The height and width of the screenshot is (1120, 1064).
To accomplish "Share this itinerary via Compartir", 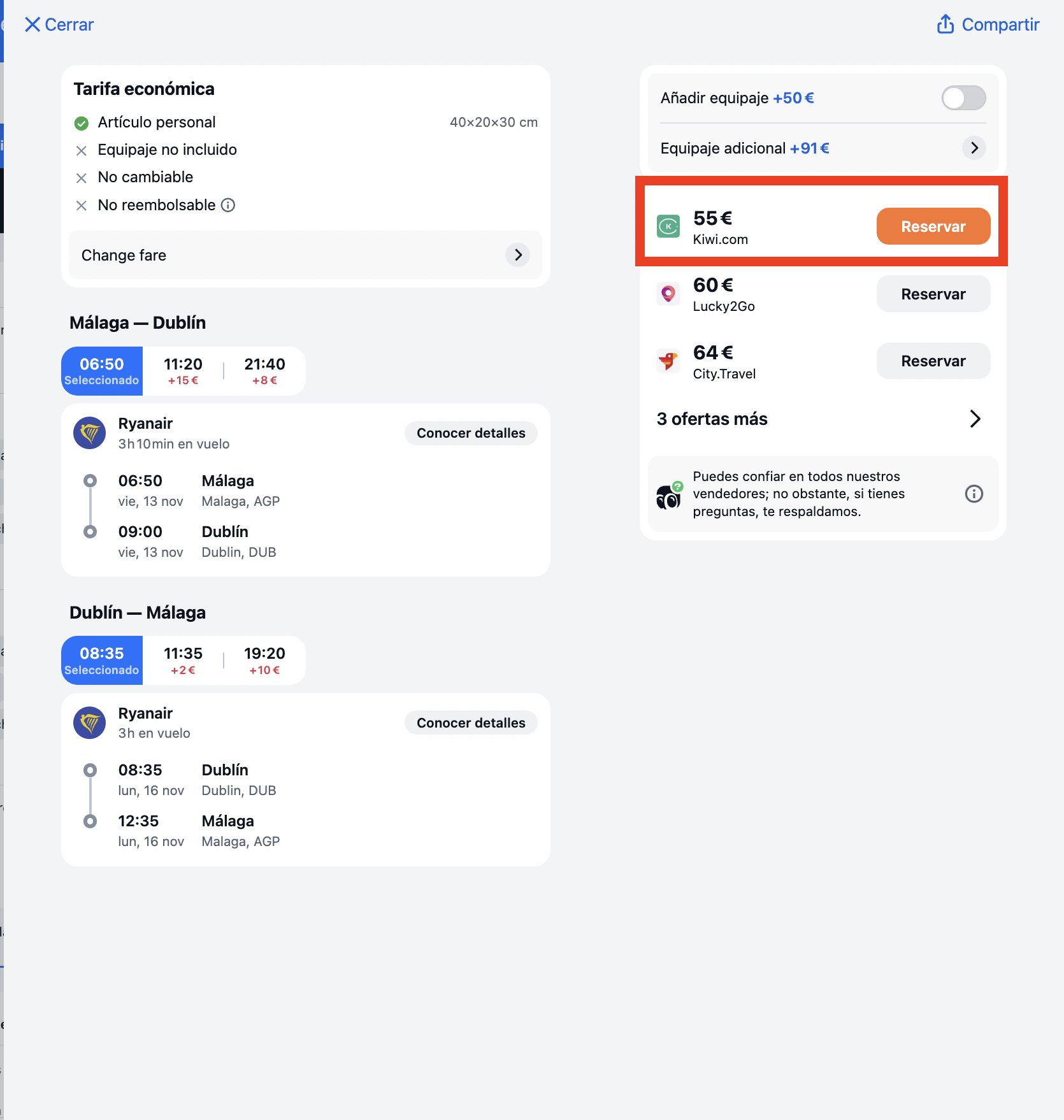I will click(988, 25).
